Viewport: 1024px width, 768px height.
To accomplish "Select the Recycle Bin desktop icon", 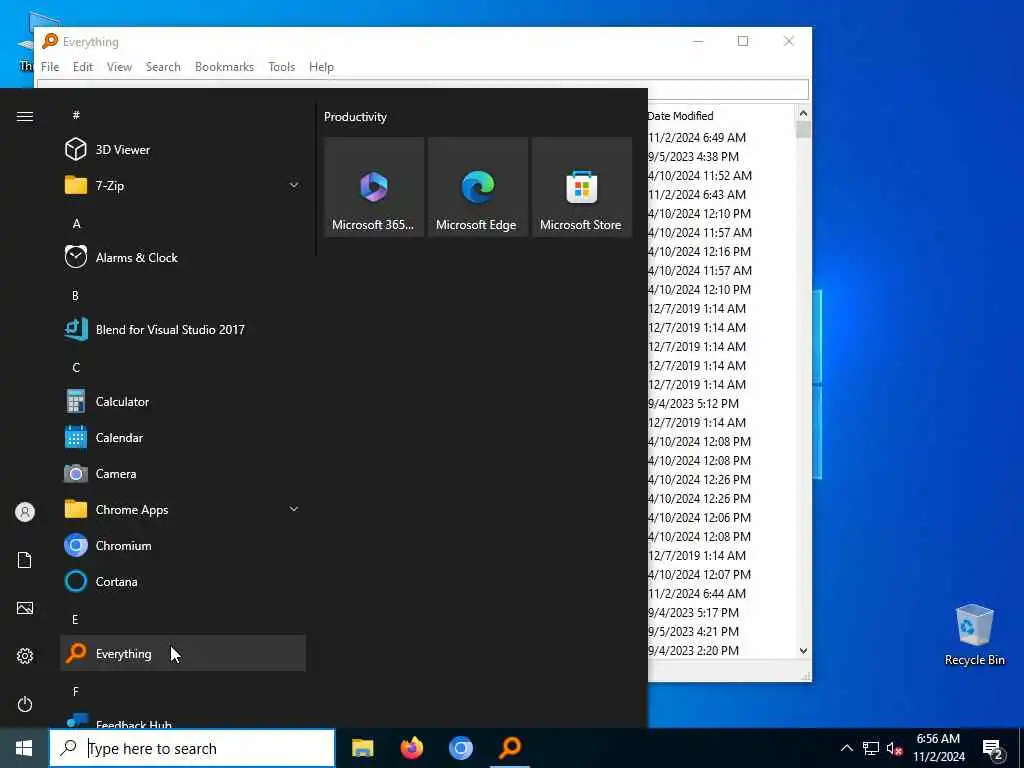I will pos(974,635).
